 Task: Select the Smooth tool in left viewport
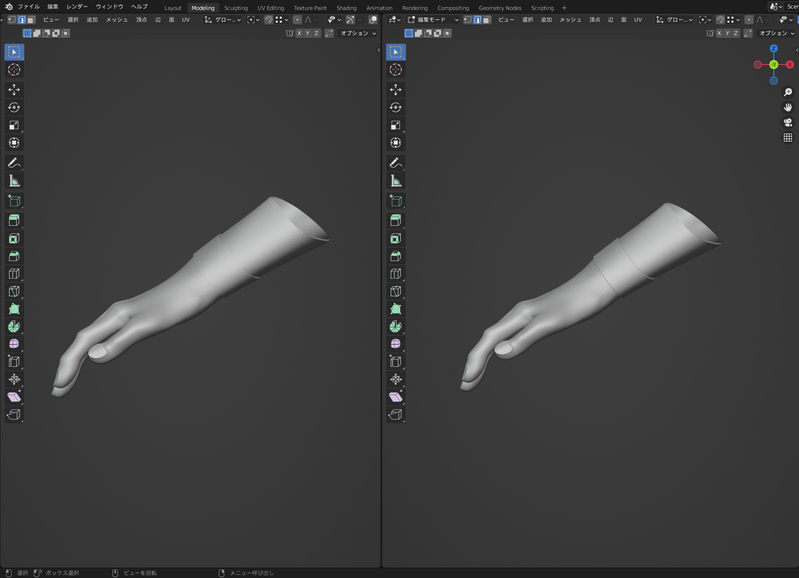point(14,344)
